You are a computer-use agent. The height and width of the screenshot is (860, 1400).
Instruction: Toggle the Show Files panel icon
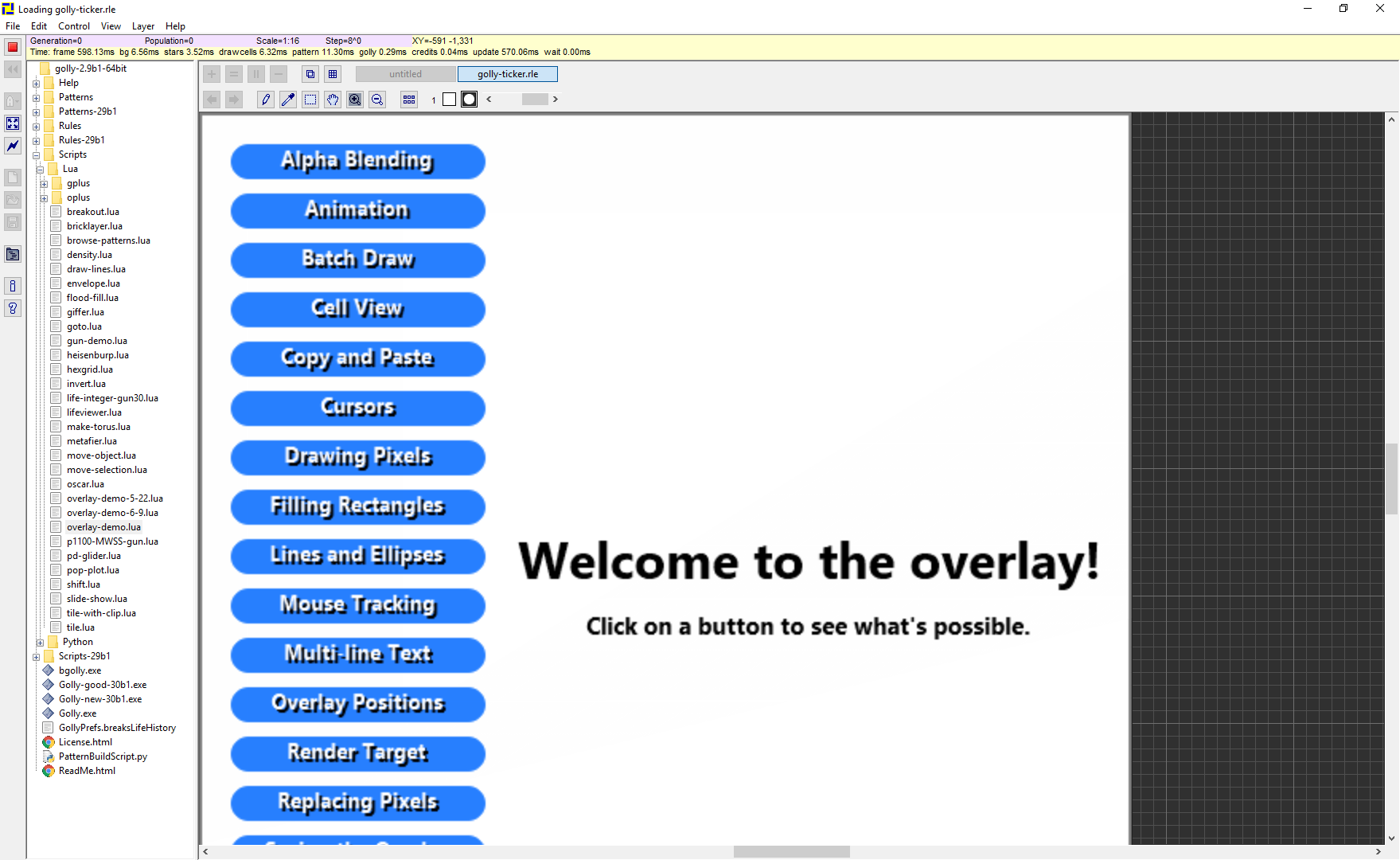point(13,254)
